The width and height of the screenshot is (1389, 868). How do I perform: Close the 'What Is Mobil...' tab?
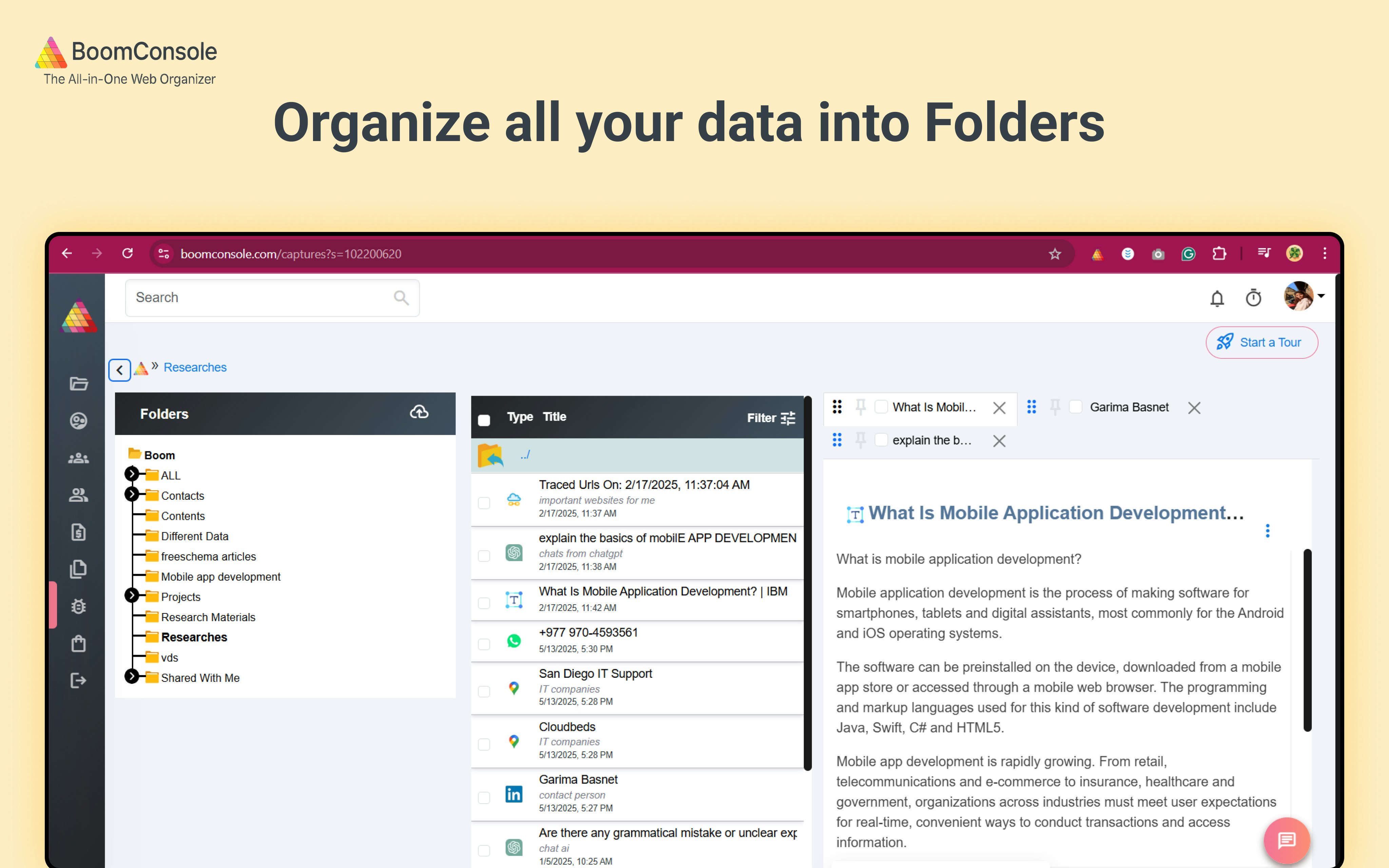pyautogui.click(x=999, y=408)
